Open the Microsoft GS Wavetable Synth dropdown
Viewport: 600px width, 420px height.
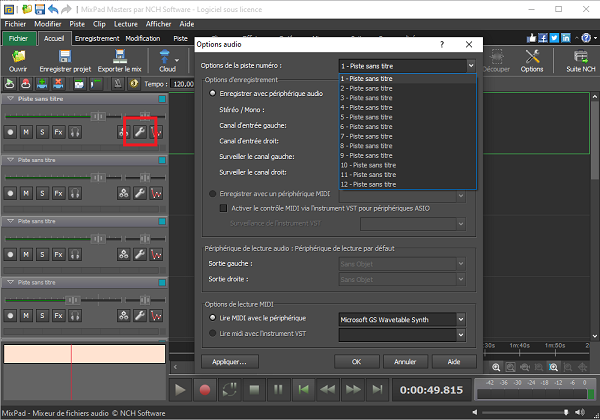coord(402,319)
